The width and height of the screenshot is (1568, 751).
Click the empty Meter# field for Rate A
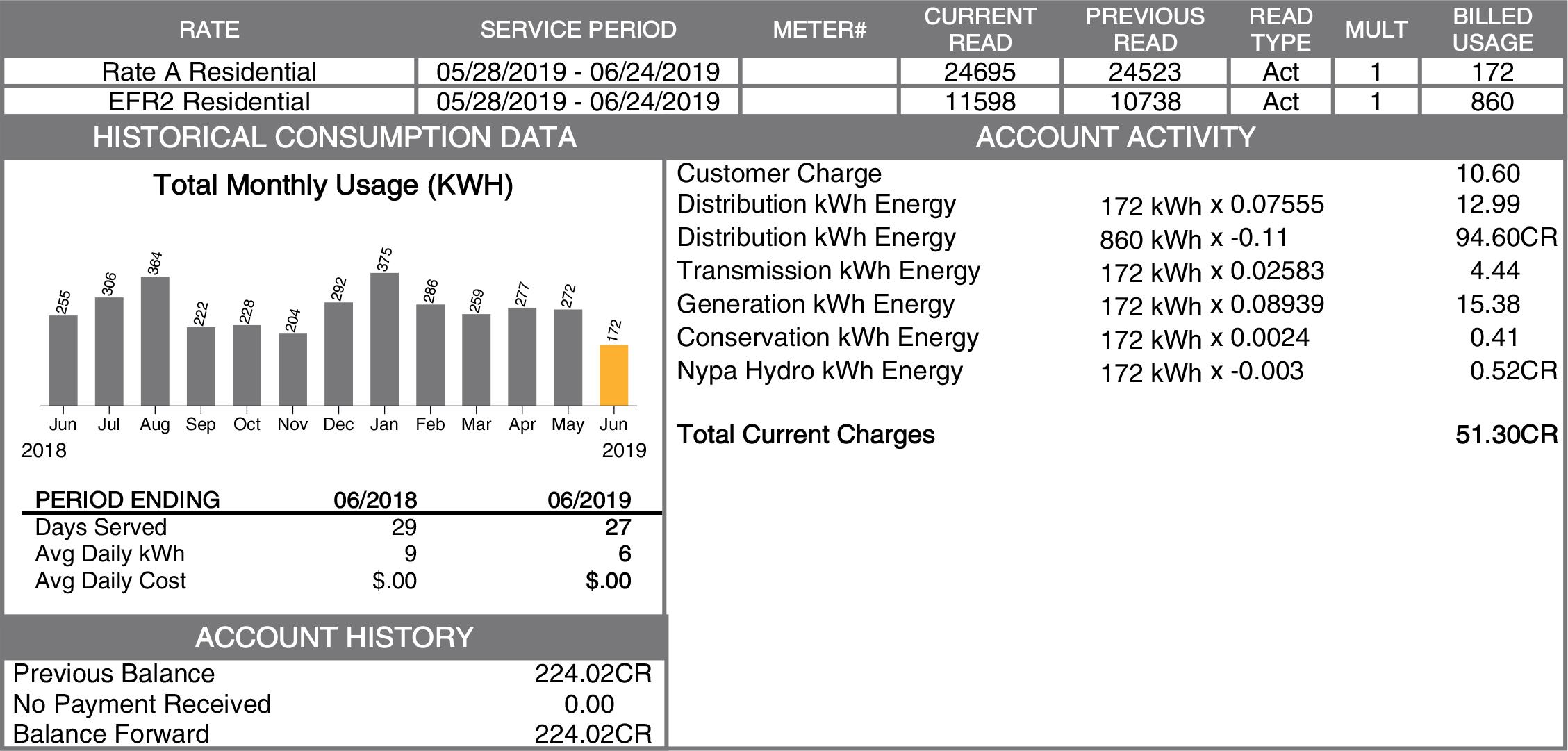coord(819,72)
